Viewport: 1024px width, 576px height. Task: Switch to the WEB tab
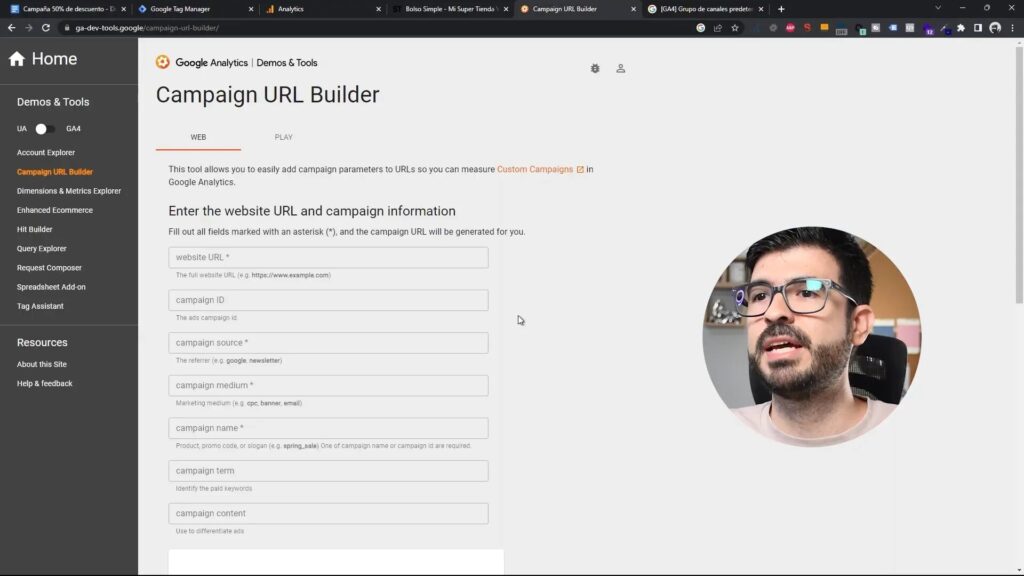click(x=198, y=137)
